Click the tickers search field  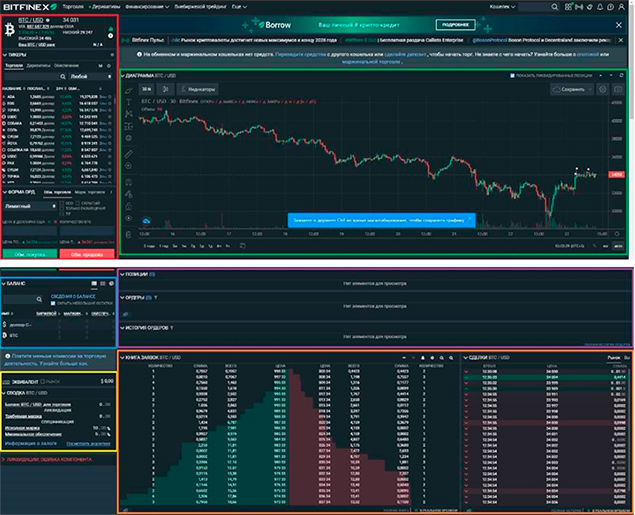34,77
